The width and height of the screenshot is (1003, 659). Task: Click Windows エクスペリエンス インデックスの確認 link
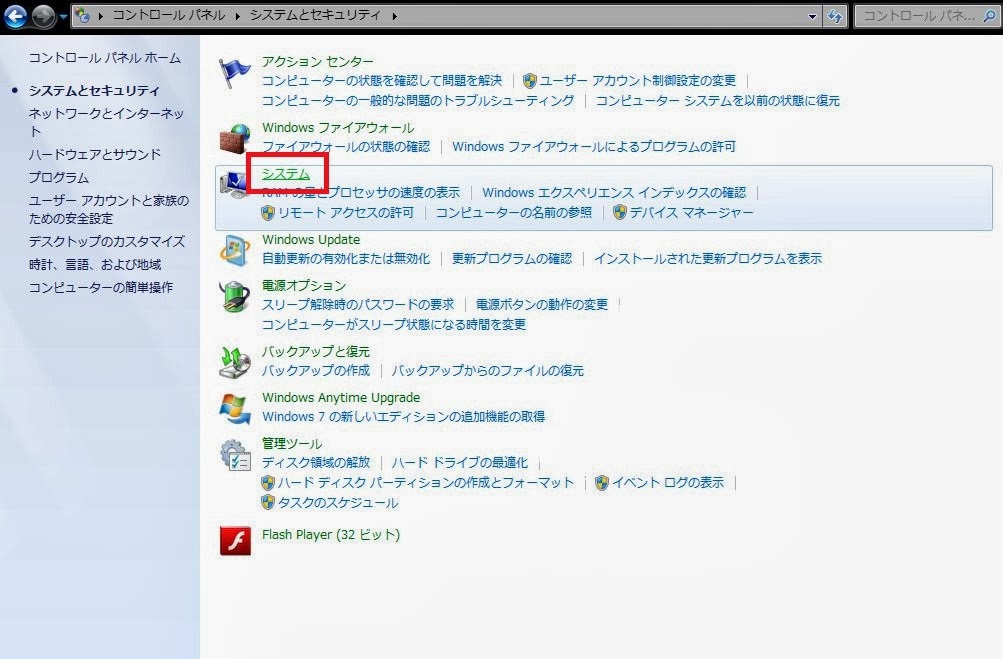pos(614,193)
